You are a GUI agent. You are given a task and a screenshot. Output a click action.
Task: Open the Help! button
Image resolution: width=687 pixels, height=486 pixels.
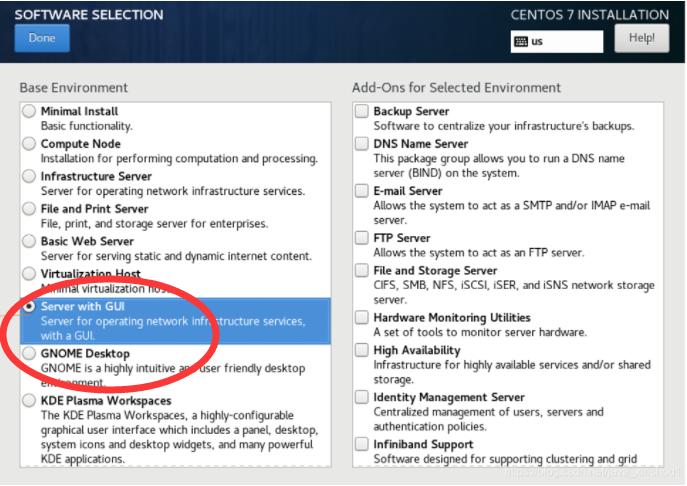[641, 38]
